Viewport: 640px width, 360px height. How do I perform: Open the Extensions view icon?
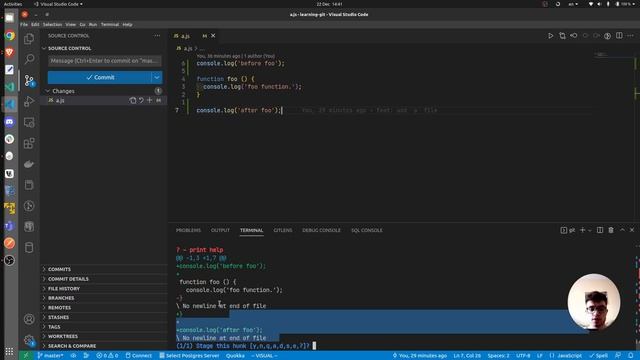tap(29, 143)
